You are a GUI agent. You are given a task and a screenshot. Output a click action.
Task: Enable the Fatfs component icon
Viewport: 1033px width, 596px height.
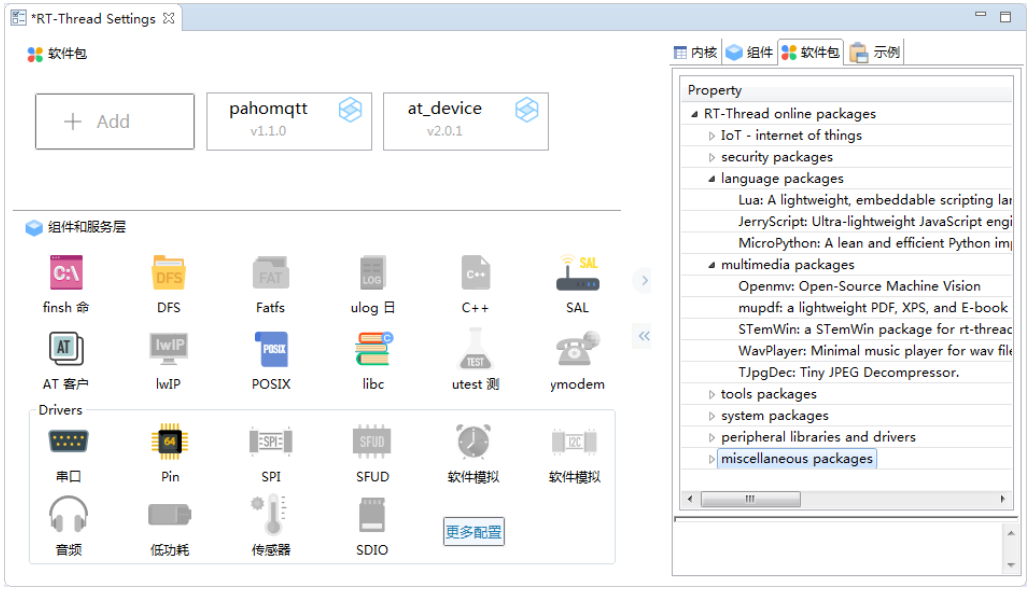click(270, 273)
